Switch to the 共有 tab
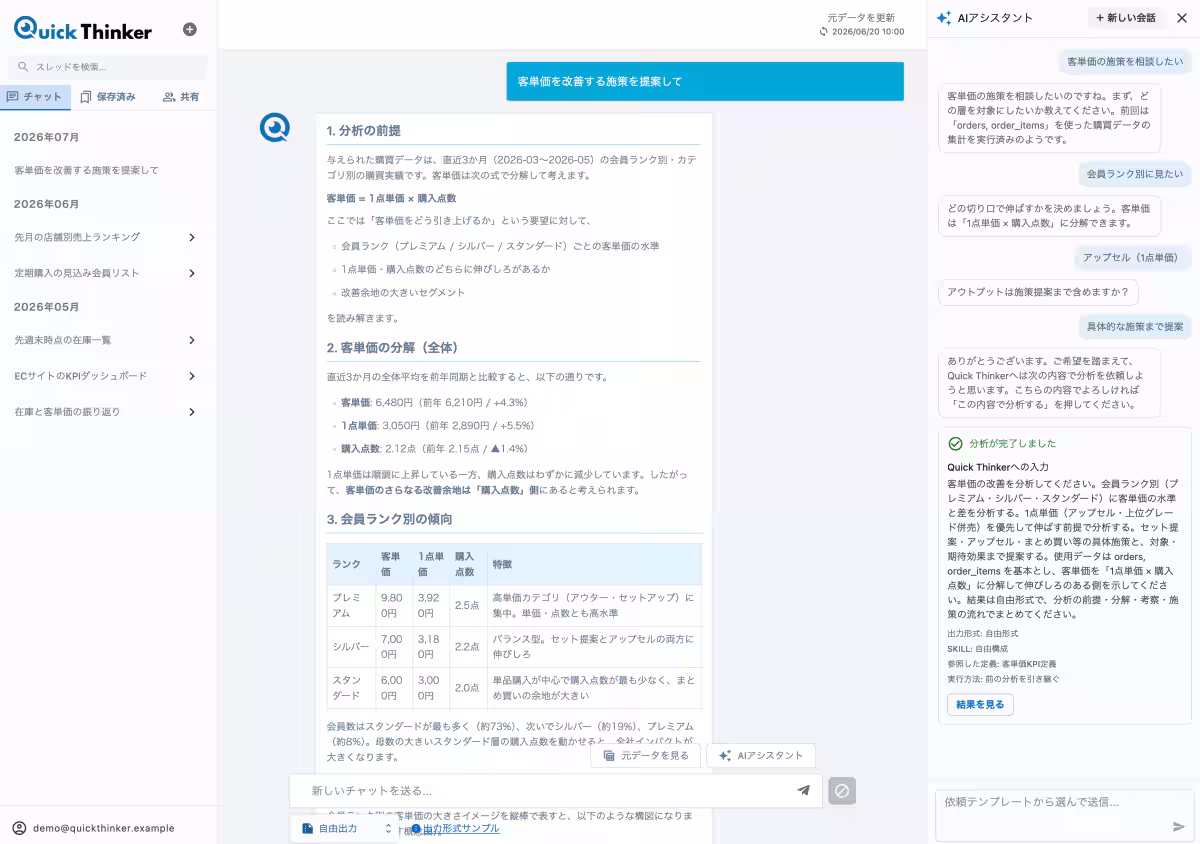 pos(180,97)
